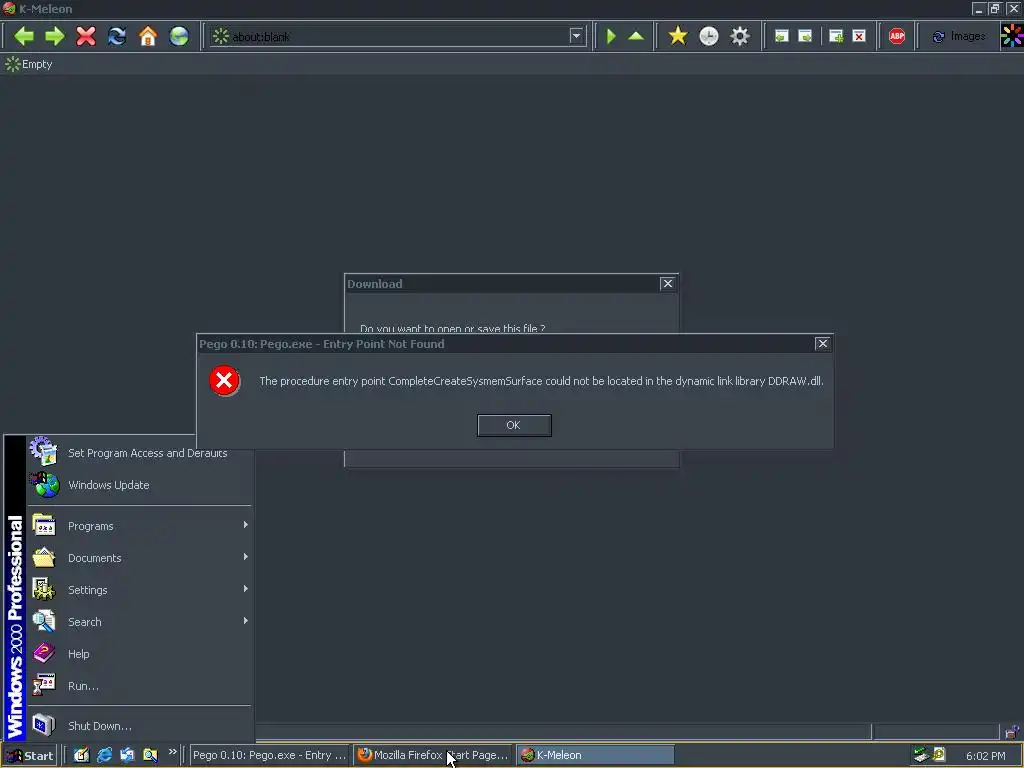Click the Search submenu arrow

pyautogui.click(x=246, y=621)
